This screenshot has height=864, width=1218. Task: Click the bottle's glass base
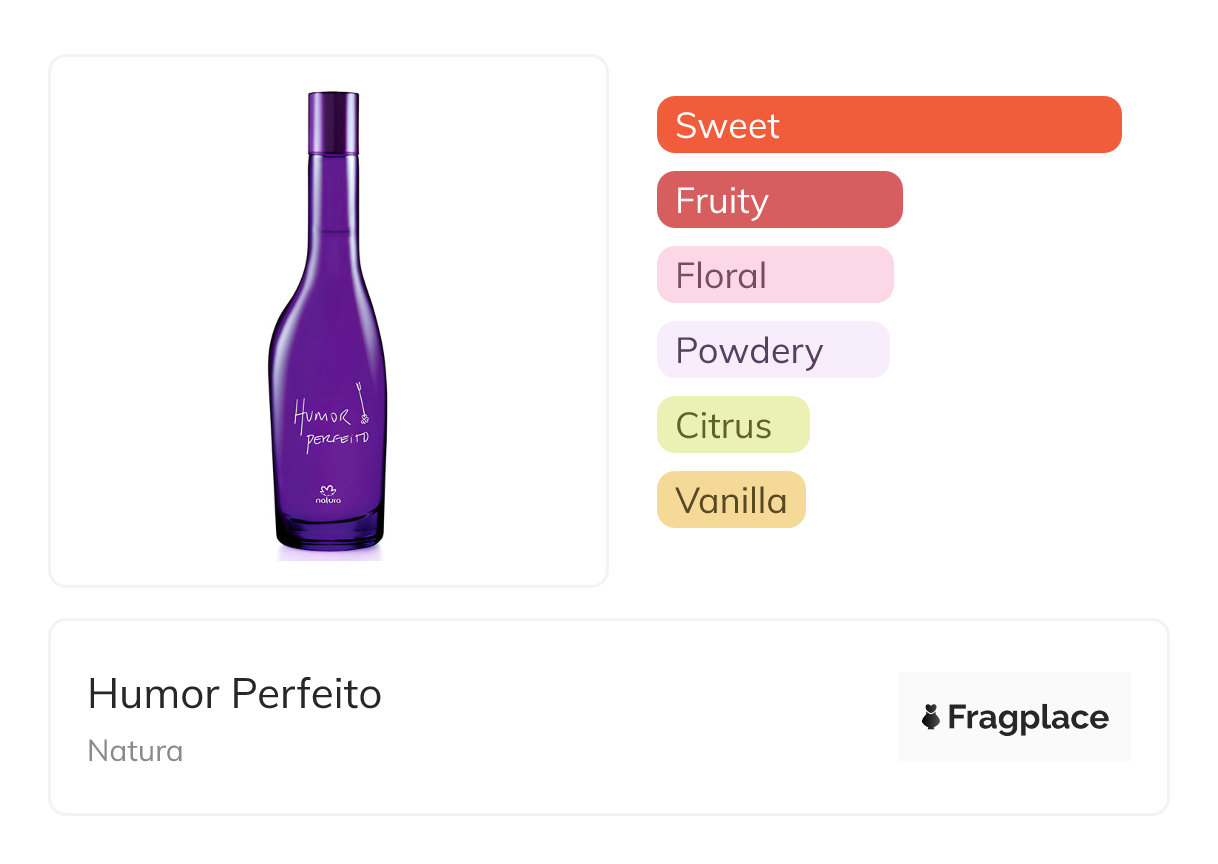coord(329,532)
